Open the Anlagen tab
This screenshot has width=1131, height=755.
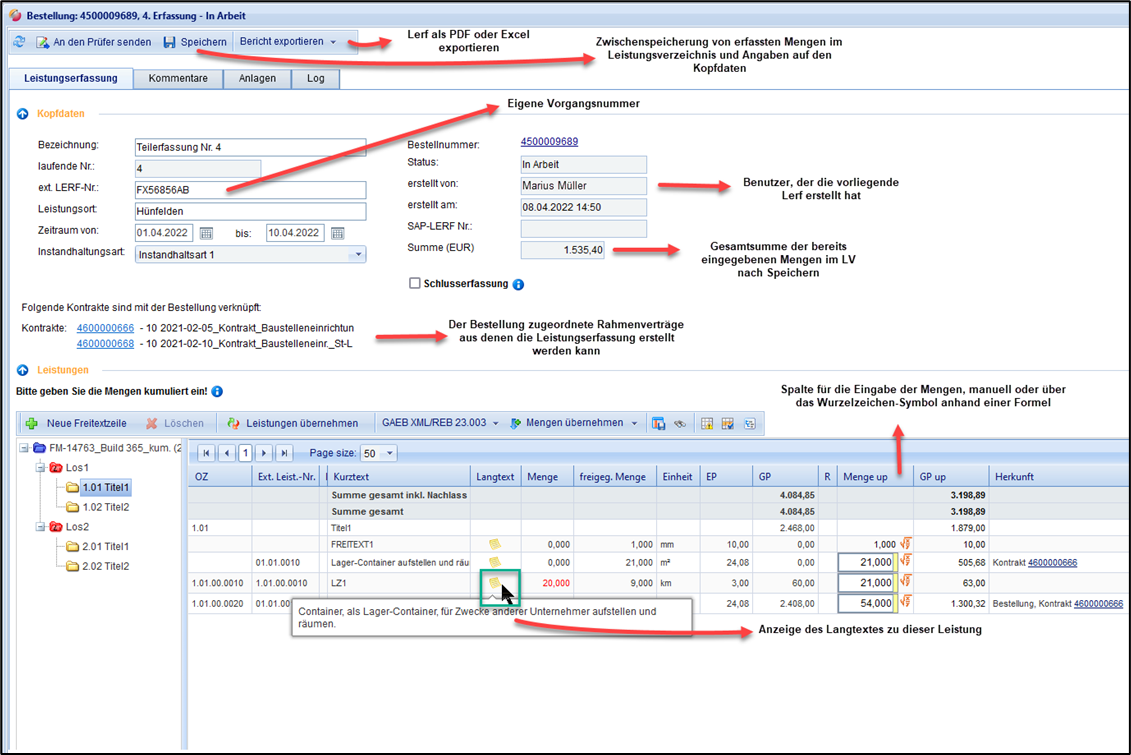pyautogui.click(x=257, y=78)
